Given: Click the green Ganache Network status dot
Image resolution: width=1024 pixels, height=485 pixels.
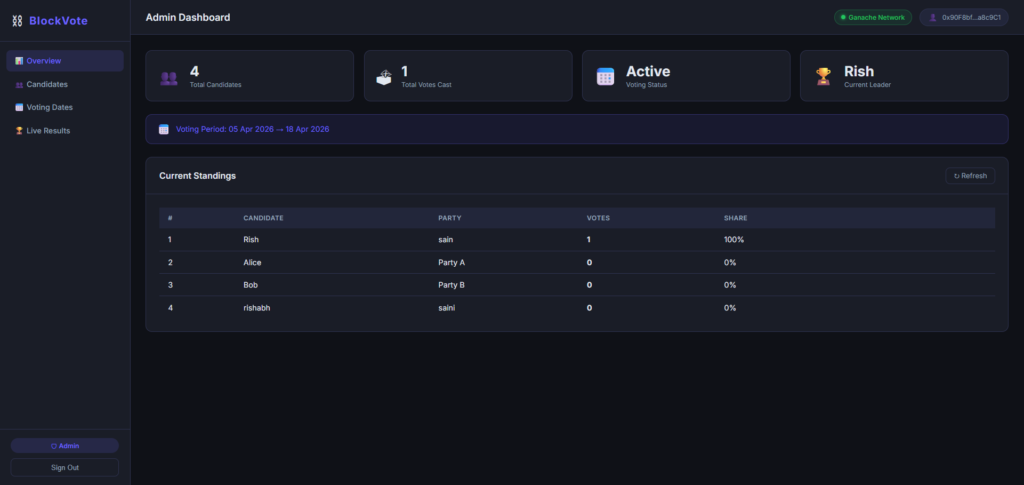Looking at the screenshot, I should click(843, 17).
